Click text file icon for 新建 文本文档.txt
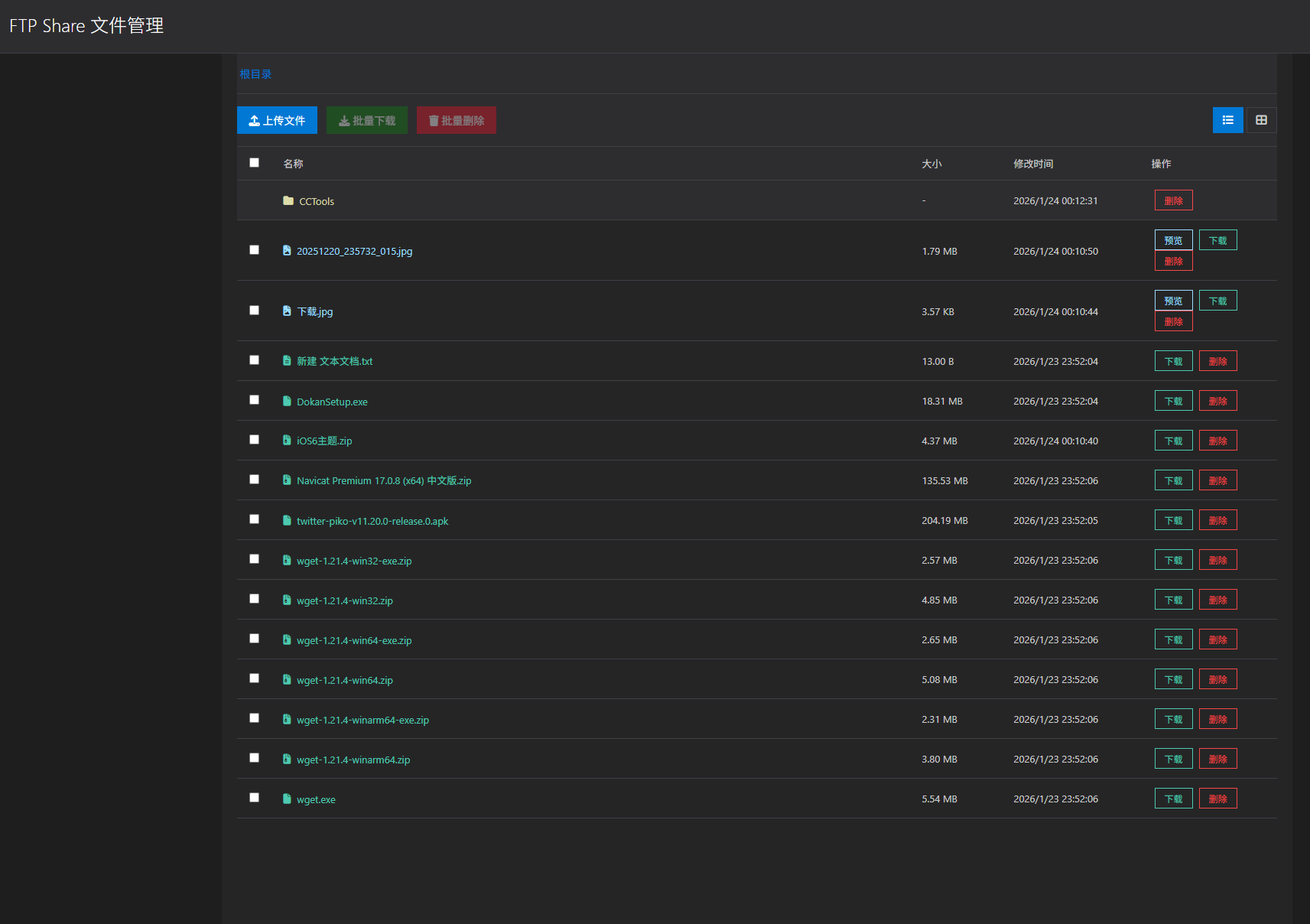Viewport: 1310px width, 924px height. pyautogui.click(x=287, y=361)
